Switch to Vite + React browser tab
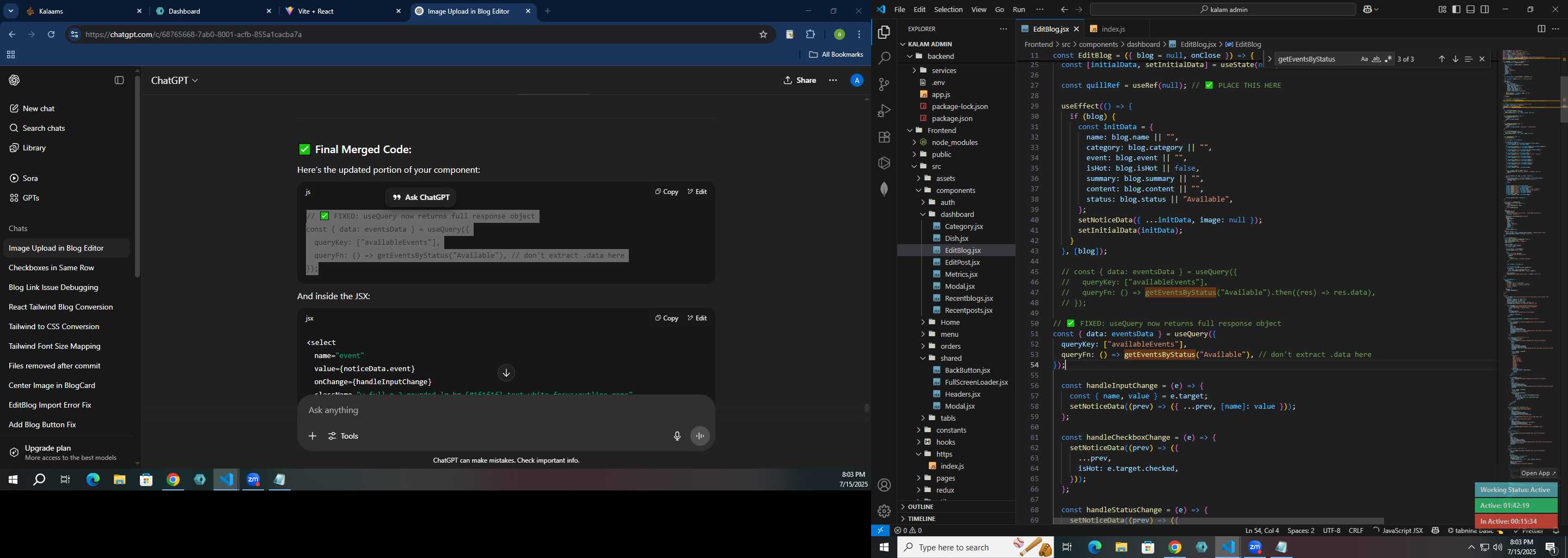The width and height of the screenshot is (1568, 558). pos(342,11)
